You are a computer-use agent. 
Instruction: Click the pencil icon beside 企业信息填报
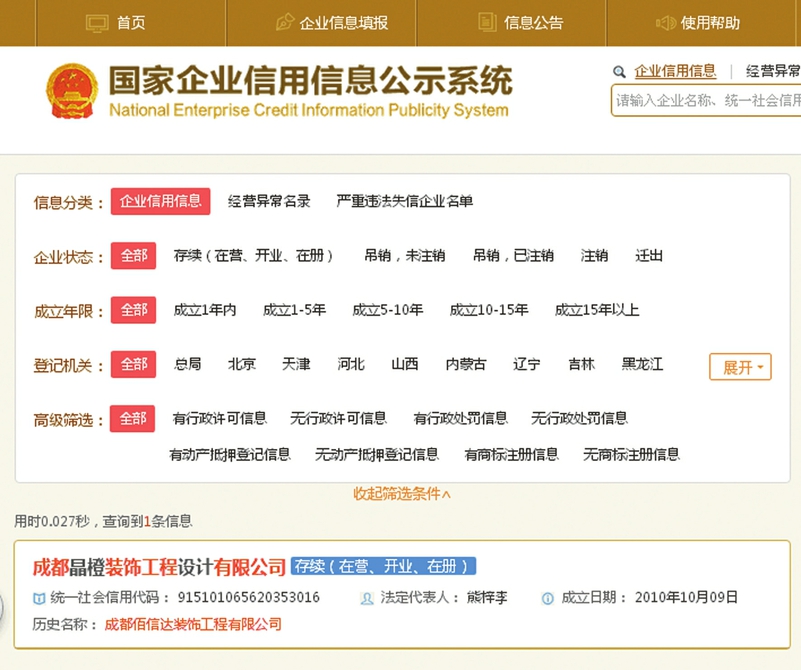coord(285,22)
